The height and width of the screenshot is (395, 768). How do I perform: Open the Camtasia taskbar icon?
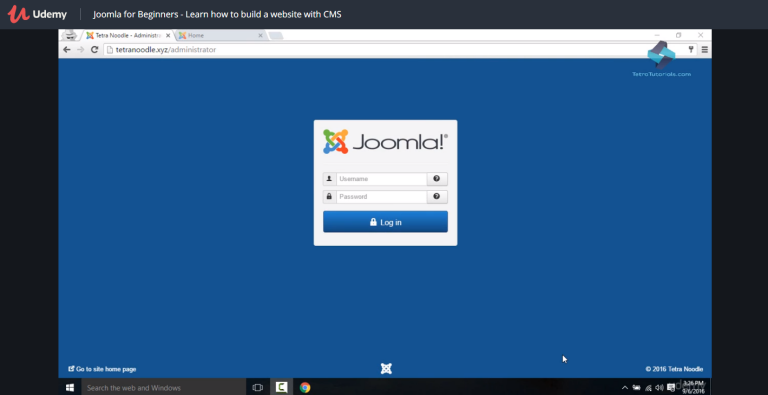coord(281,388)
